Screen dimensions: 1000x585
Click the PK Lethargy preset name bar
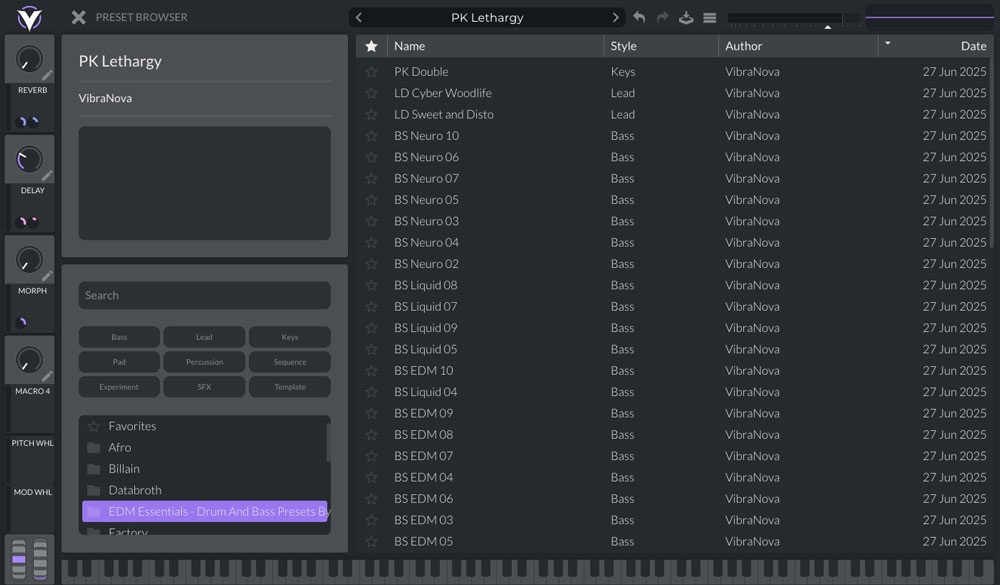pyautogui.click(x=487, y=18)
